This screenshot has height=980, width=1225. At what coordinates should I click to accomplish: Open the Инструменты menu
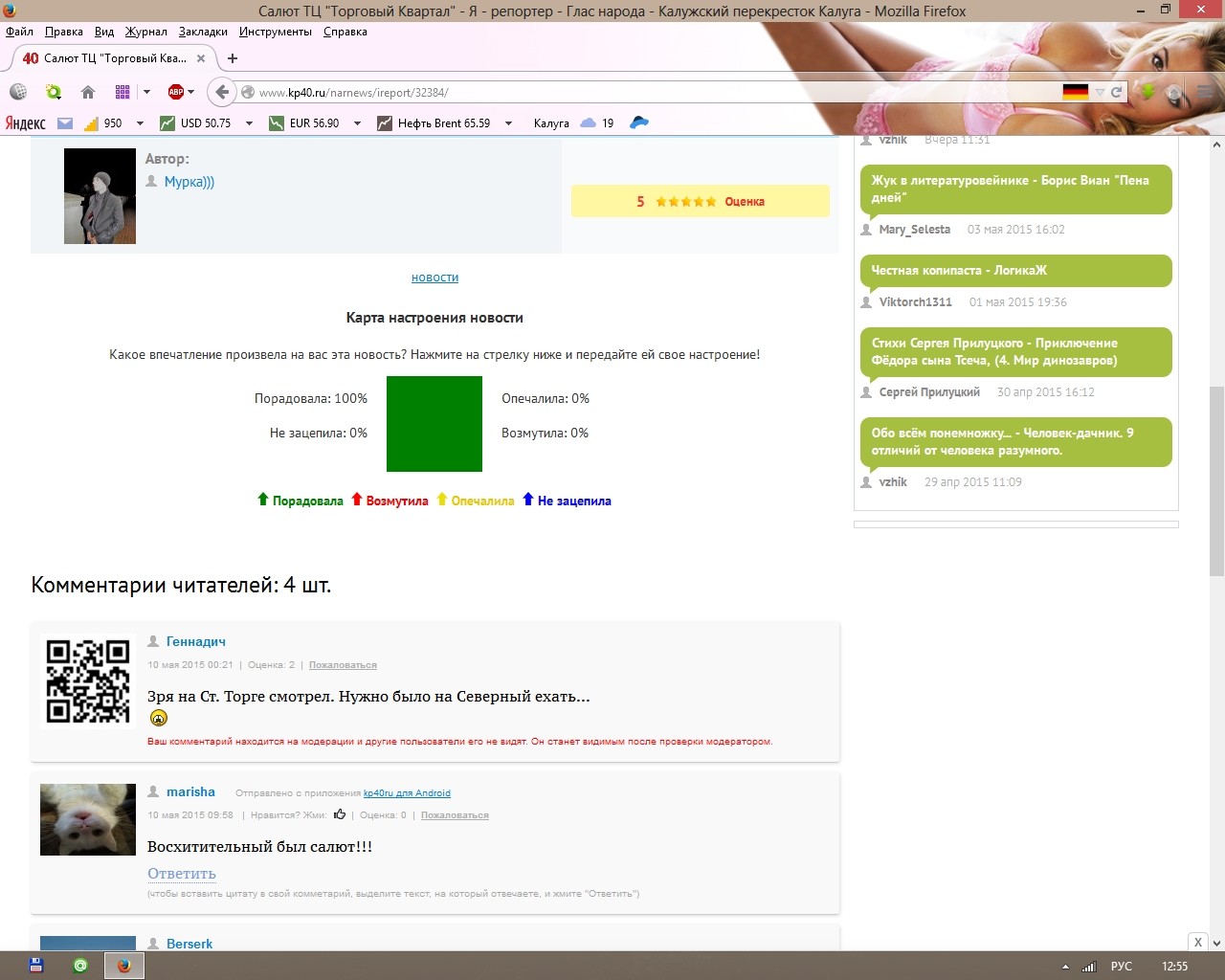pyautogui.click(x=276, y=32)
